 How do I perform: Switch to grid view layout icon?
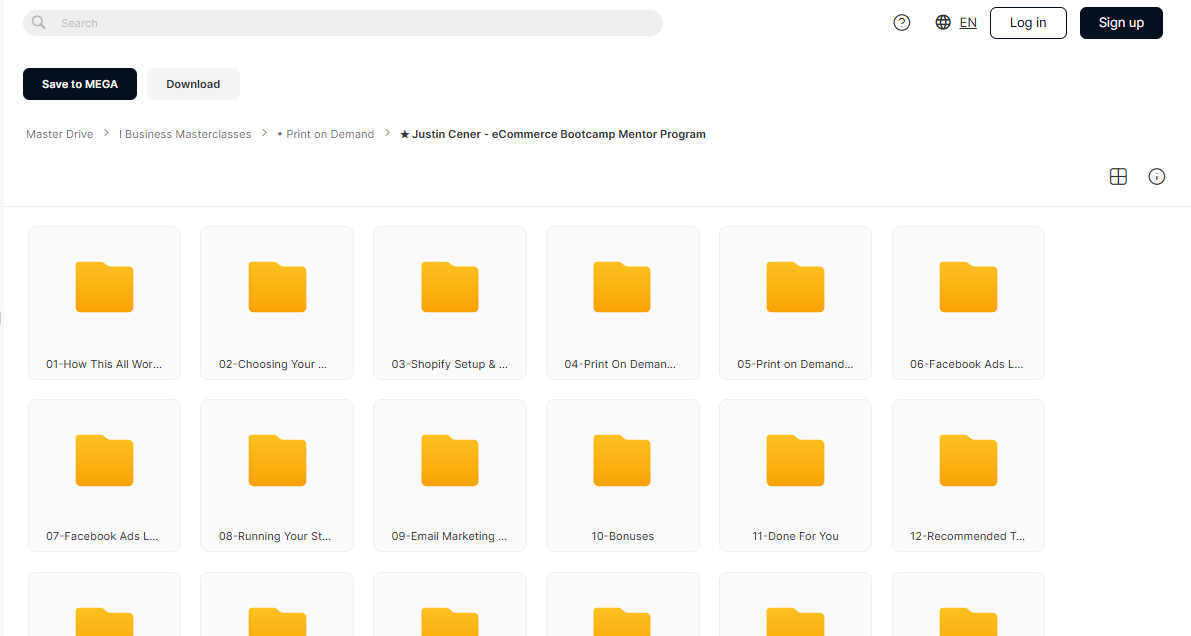pos(1118,176)
